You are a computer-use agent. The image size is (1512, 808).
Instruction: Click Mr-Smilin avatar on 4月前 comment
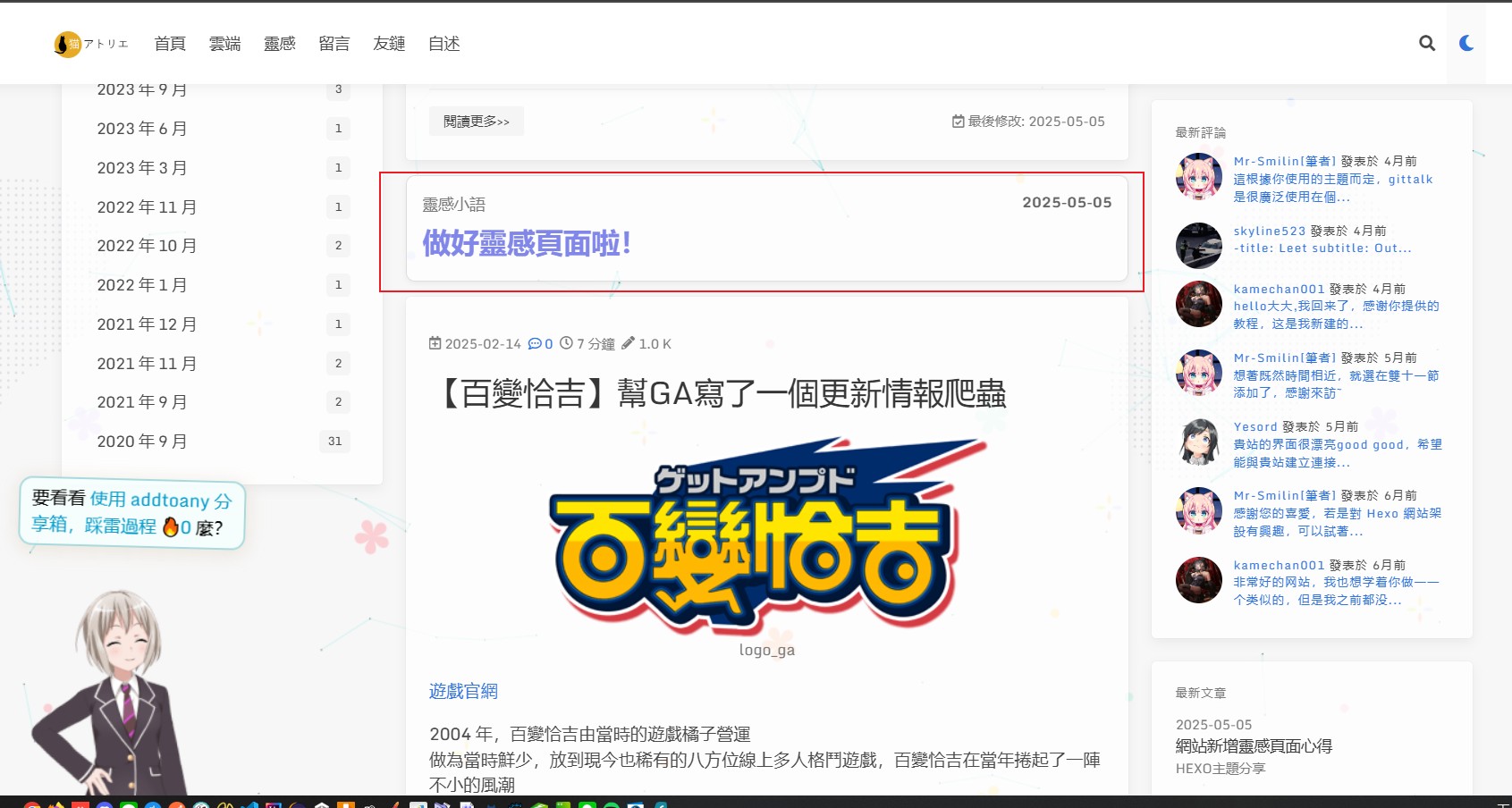(1198, 177)
